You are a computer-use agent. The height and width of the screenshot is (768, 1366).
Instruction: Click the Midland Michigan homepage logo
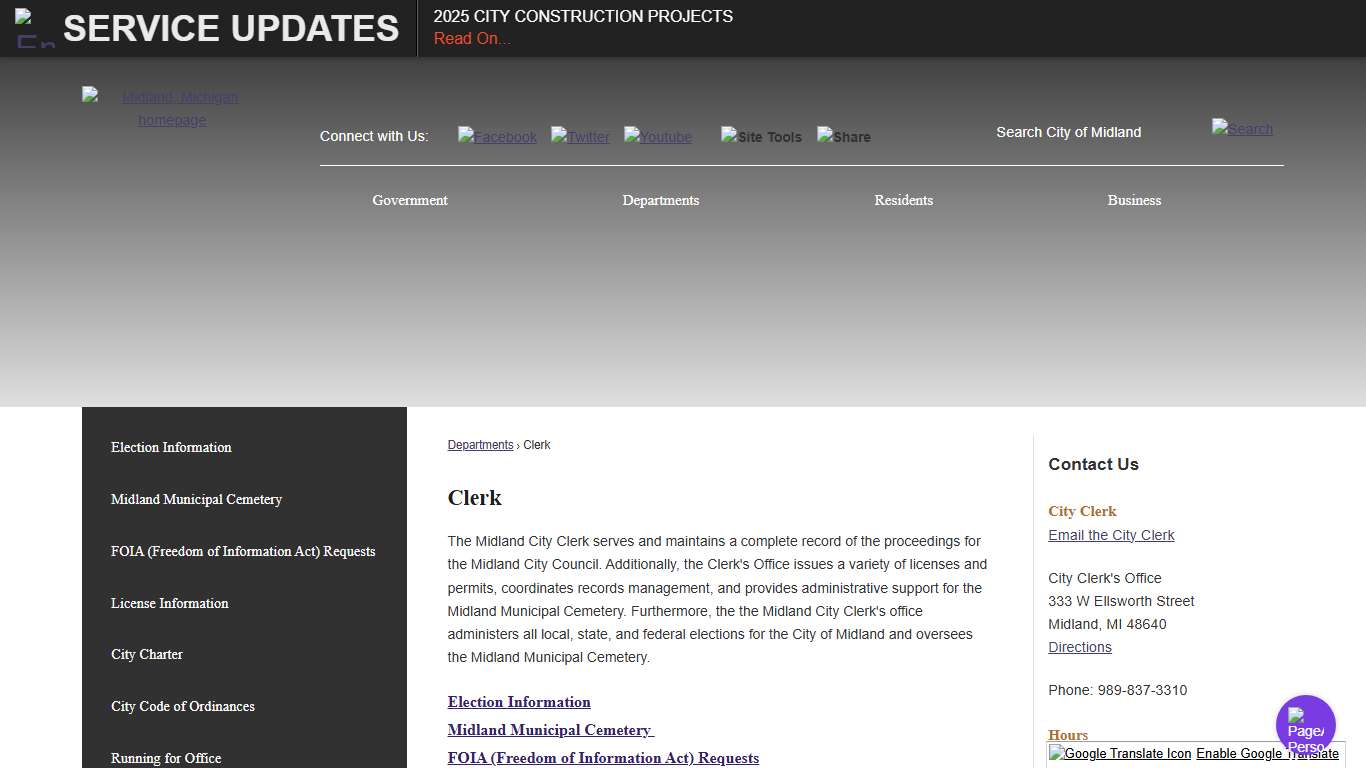coord(171,108)
